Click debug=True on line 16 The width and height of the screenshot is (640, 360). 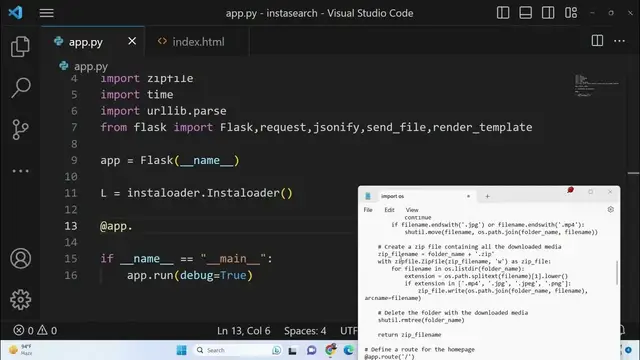pos(213,275)
